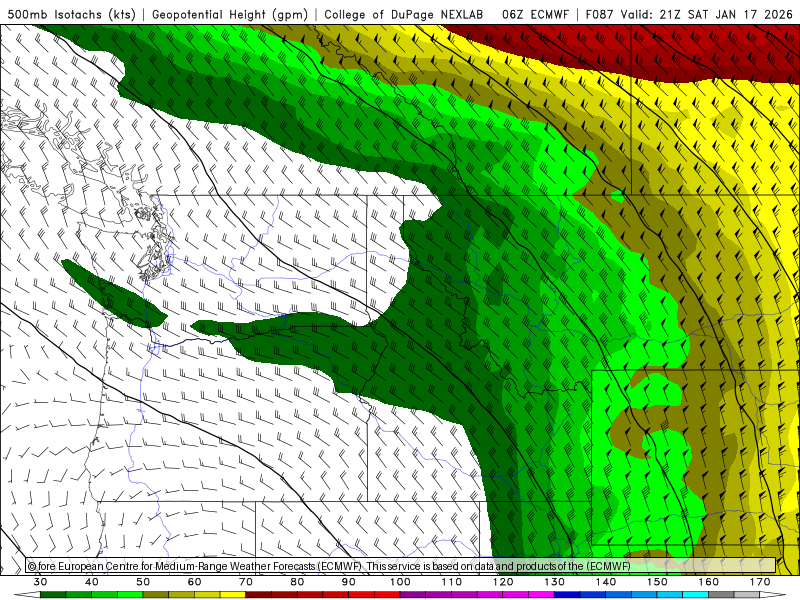
Task: Click the 'Geopotential Height (gpm)' header label
Action: tap(230, 14)
